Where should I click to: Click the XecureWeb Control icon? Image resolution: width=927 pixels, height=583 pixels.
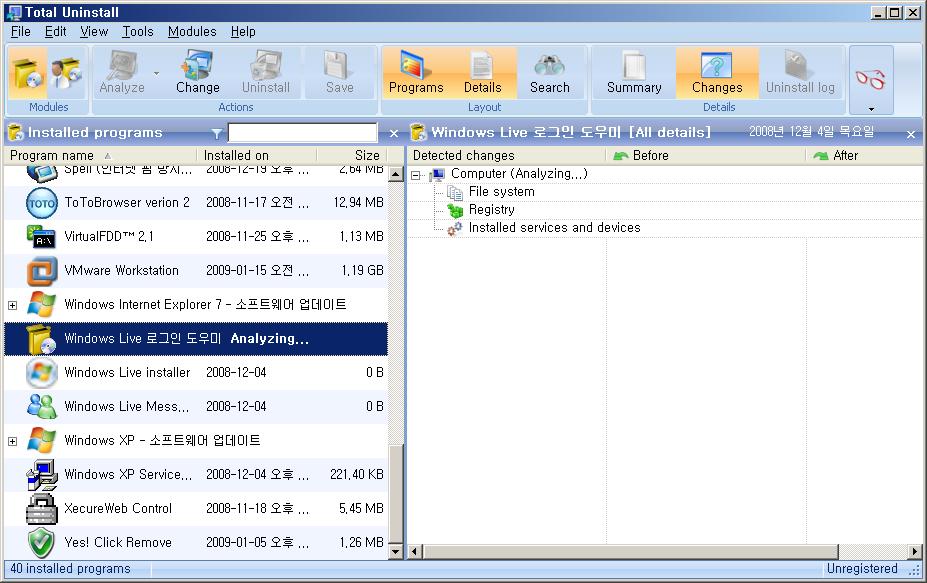(x=42, y=509)
